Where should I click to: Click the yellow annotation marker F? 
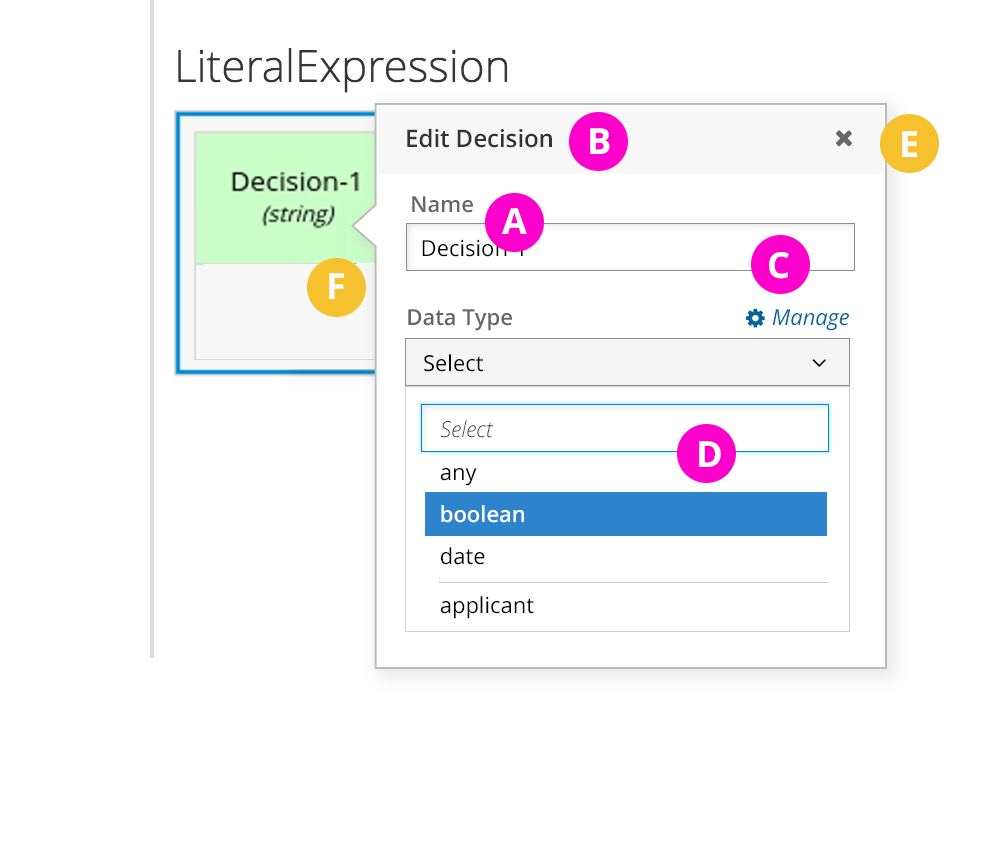(336, 288)
